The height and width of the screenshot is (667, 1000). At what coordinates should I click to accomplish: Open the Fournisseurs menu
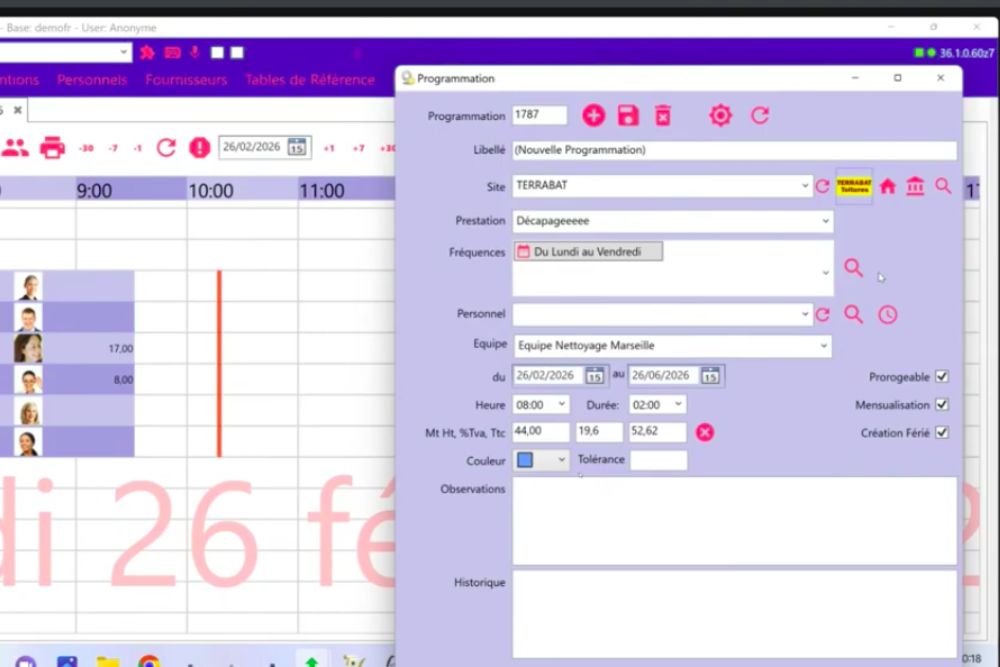pyautogui.click(x=186, y=80)
